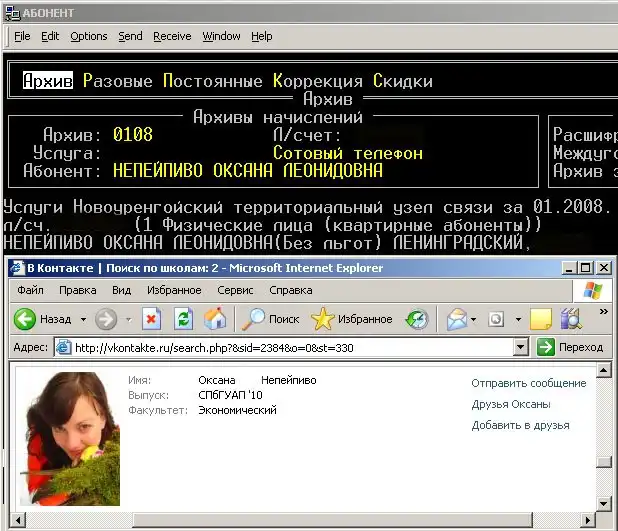
Task: Click the Назад back arrow
Action: [43, 319]
